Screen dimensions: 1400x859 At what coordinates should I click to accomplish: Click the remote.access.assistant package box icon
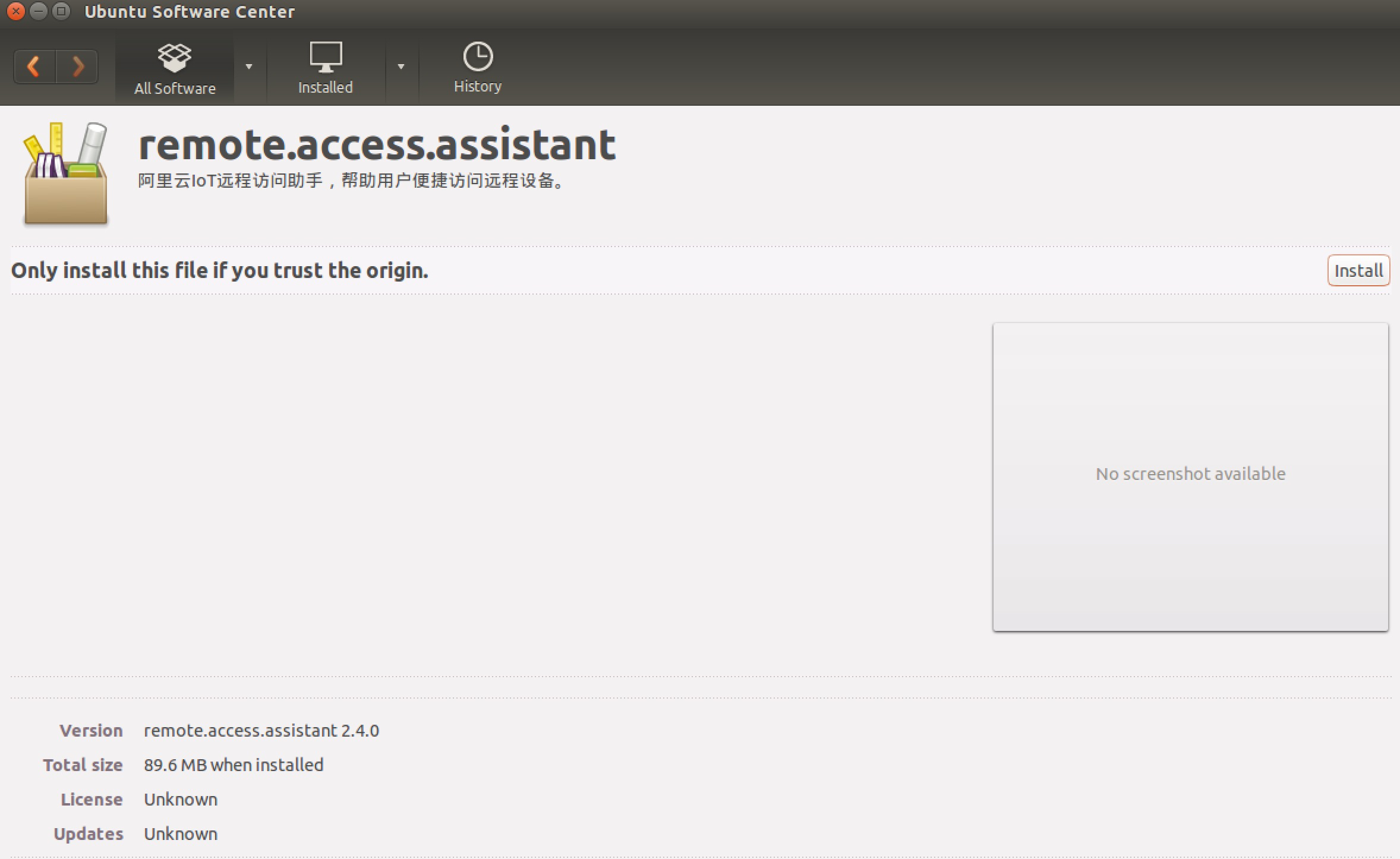tap(66, 174)
